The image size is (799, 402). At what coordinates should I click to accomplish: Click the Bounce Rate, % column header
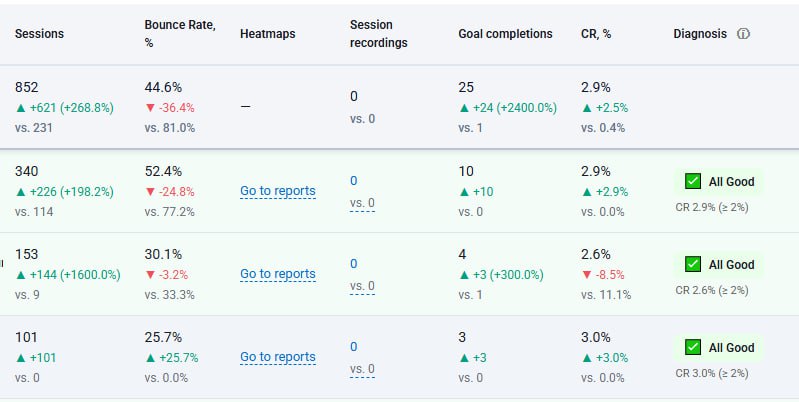click(178, 34)
